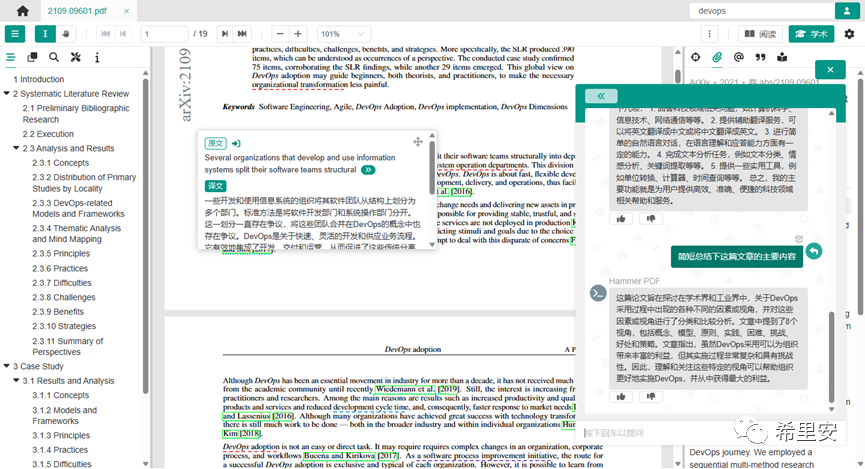The width and height of the screenshot is (865, 469).
Task: Open the home page icon
Action: coord(23,10)
